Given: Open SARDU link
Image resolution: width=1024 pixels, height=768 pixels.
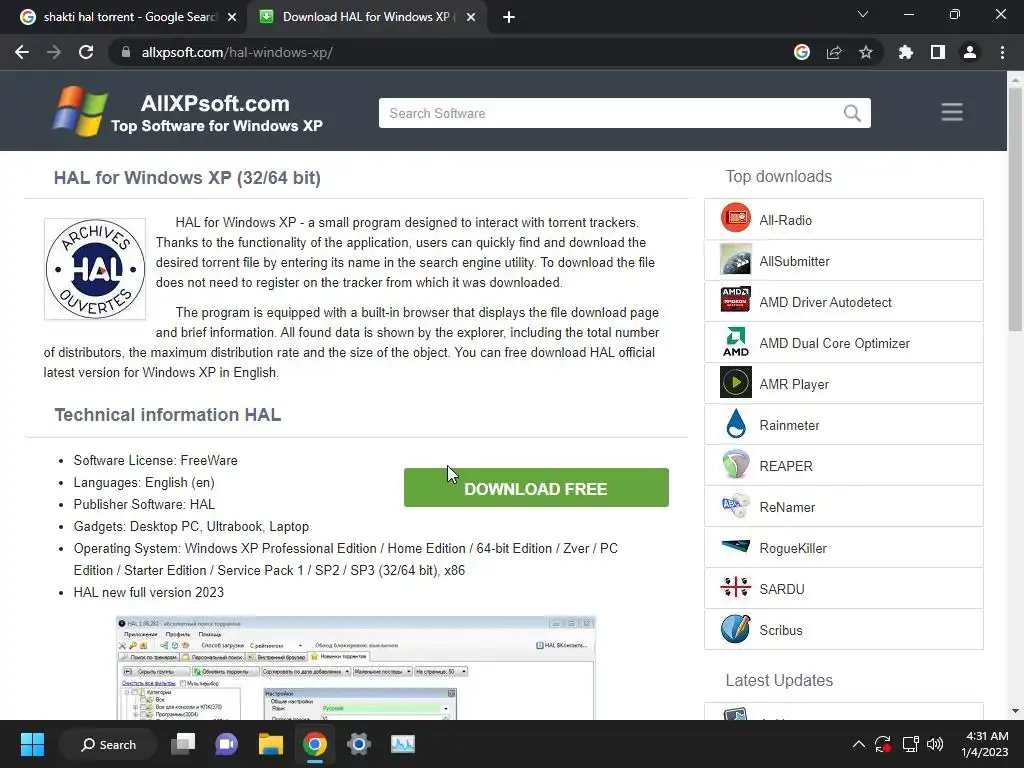Looking at the screenshot, I should click(x=782, y=589).
